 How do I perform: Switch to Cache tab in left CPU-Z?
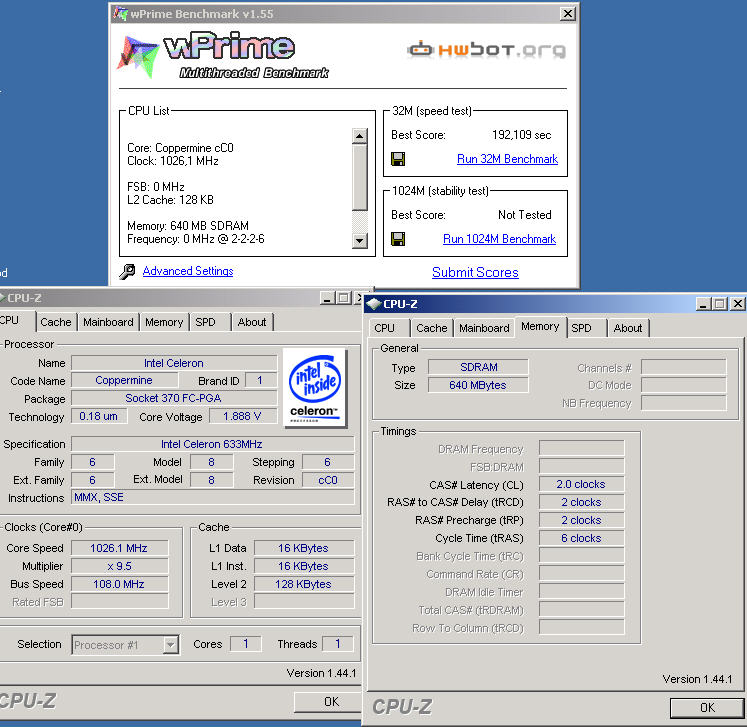point(56,322)
